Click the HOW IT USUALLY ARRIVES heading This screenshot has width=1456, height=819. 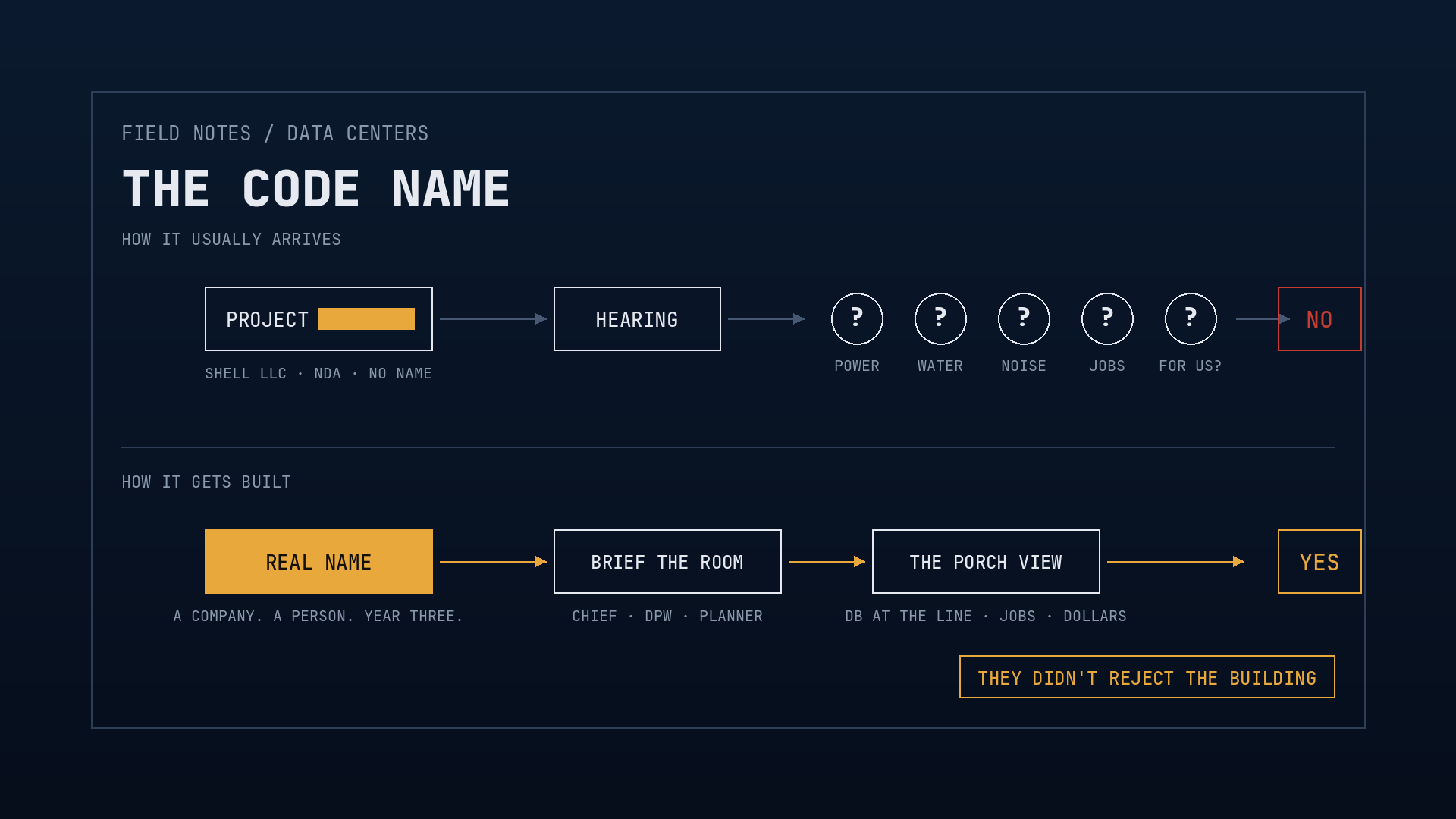[231, 240]
